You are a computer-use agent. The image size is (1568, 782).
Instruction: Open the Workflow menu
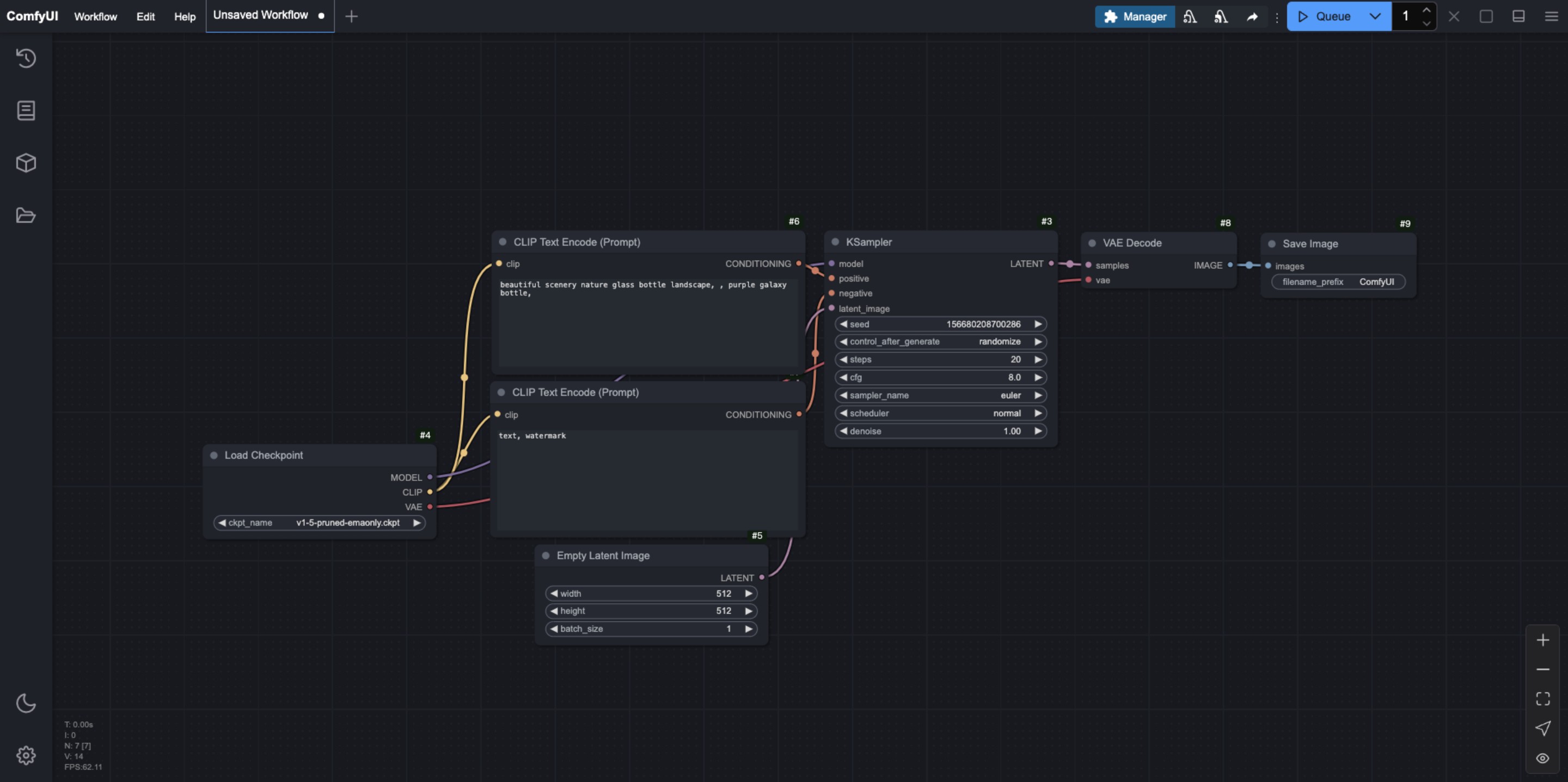pos(96,16)
